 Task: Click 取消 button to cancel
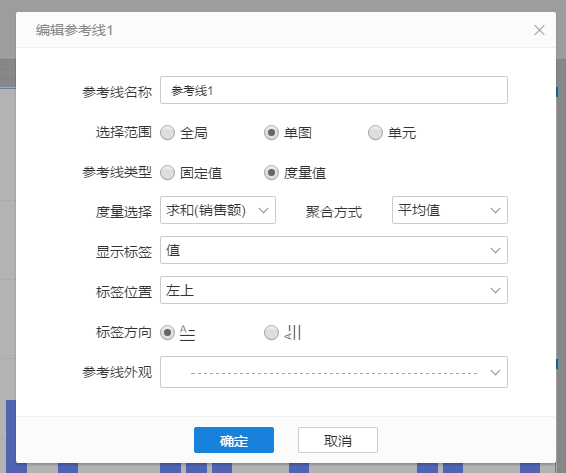[338, 440]
